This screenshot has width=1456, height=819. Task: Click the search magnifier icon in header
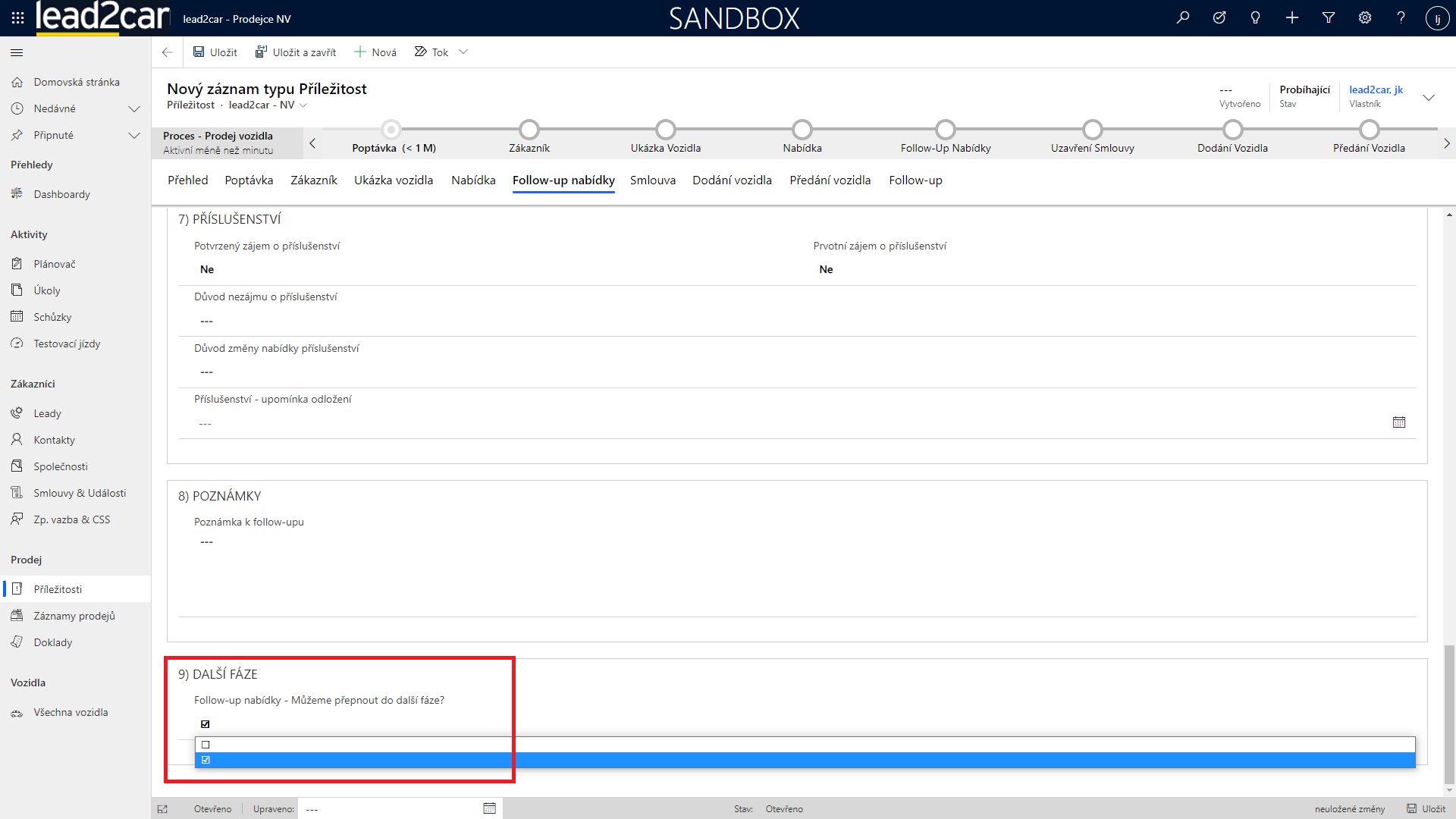(x=1183, y=17)
